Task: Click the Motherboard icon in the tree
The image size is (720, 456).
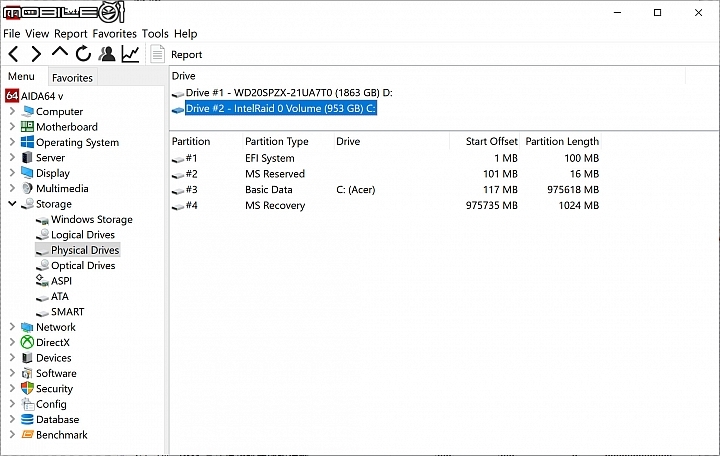Action: pyautogui.click(x=28, y=126)
